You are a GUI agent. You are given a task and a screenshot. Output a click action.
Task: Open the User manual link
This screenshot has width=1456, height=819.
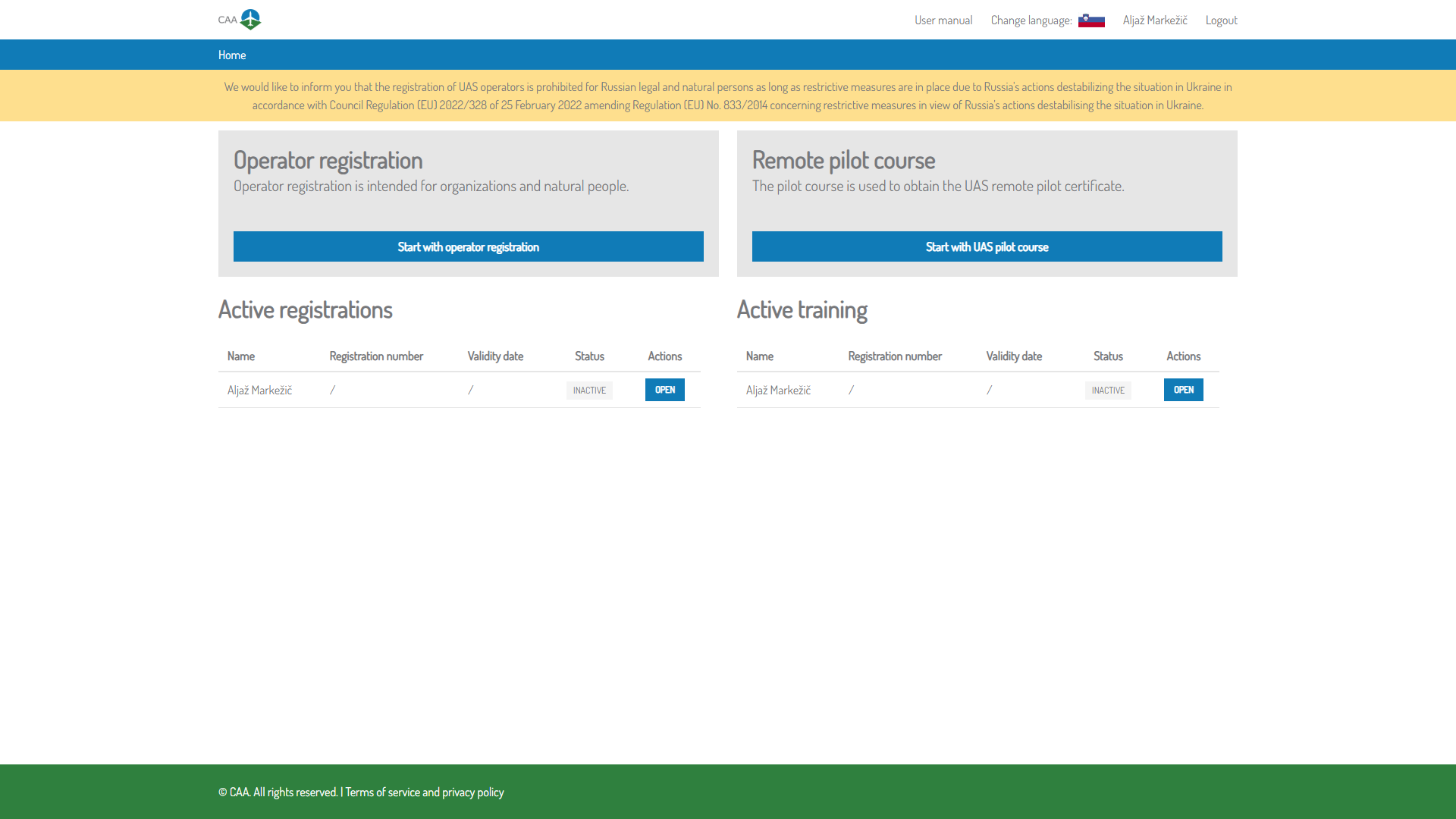point(943,20)
